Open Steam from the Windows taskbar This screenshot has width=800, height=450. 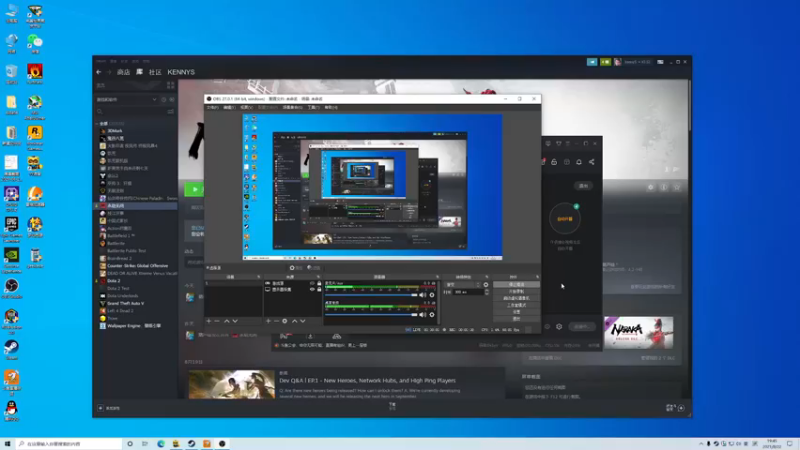[x=191, y=444]
